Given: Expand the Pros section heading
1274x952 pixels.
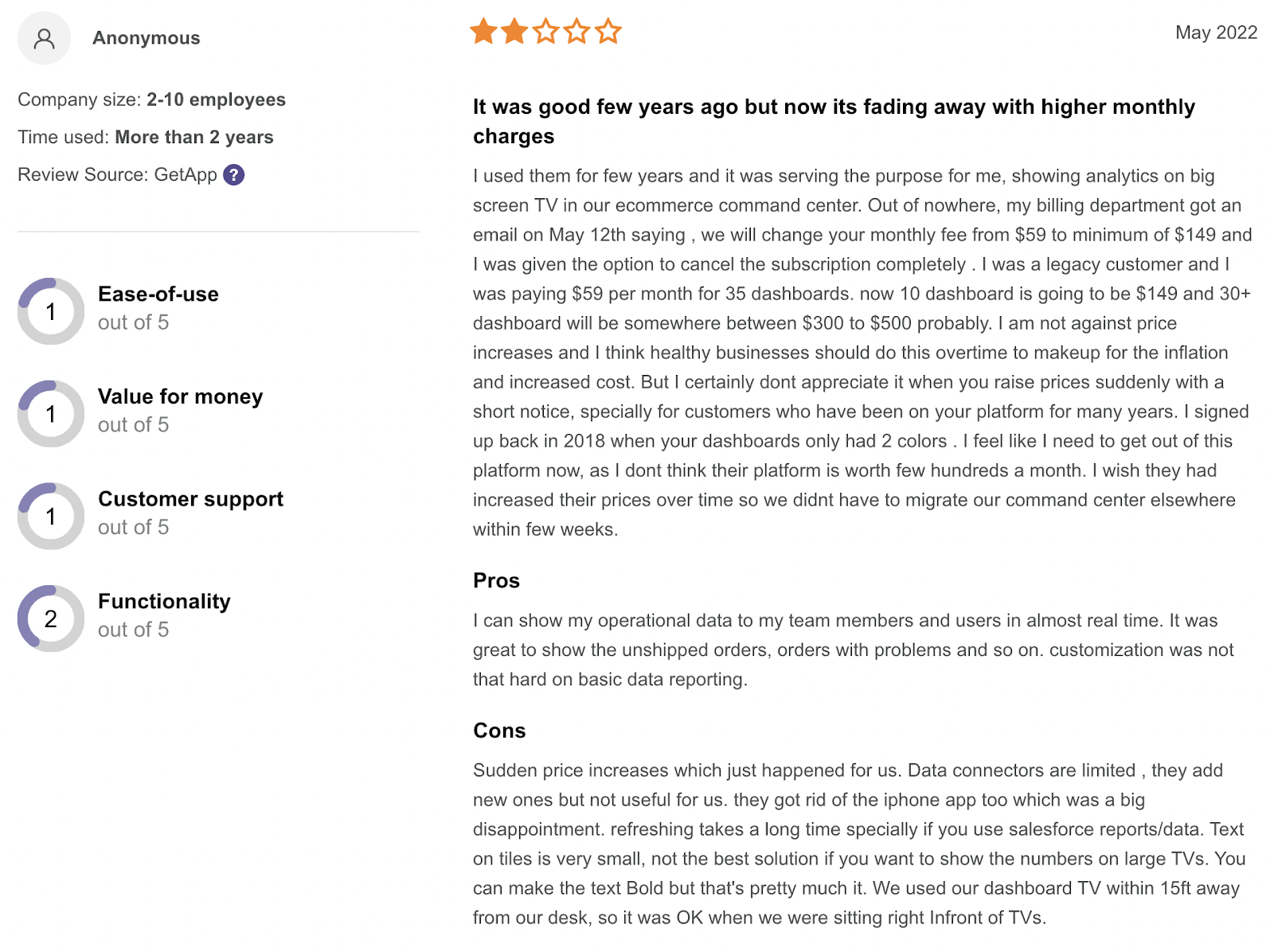Looking at the screenshot, I should [x=496, y=581].
